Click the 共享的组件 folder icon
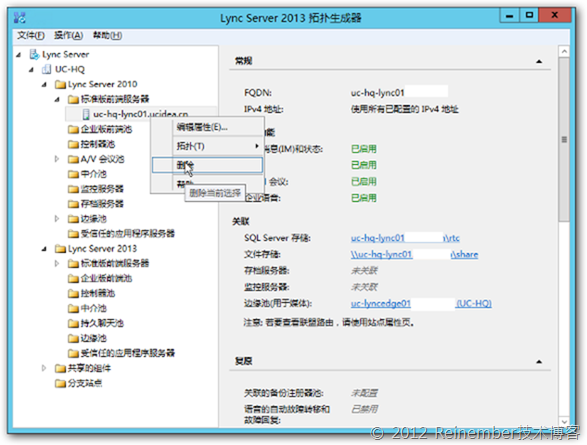 point(60,368)
